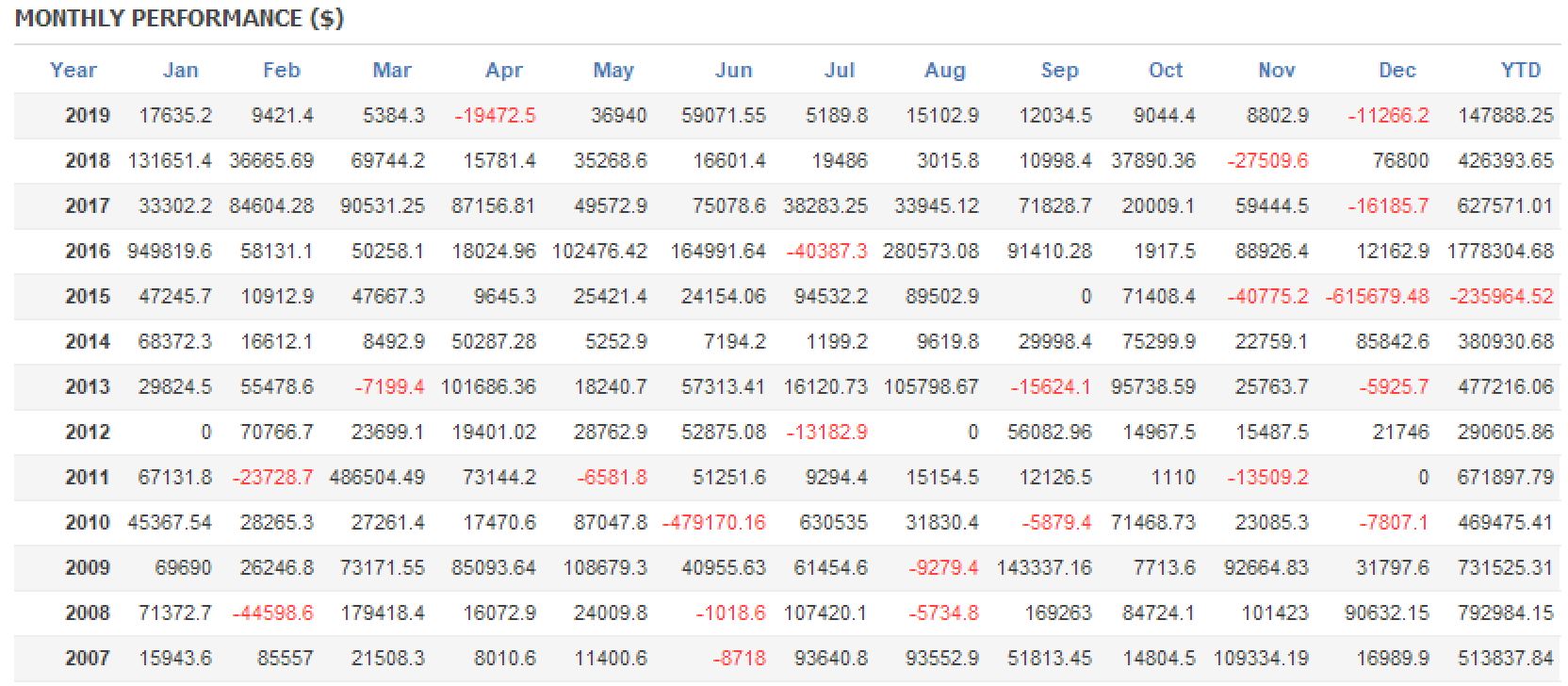
Task: Click the YTD column header
Action: click(1520, 70)
